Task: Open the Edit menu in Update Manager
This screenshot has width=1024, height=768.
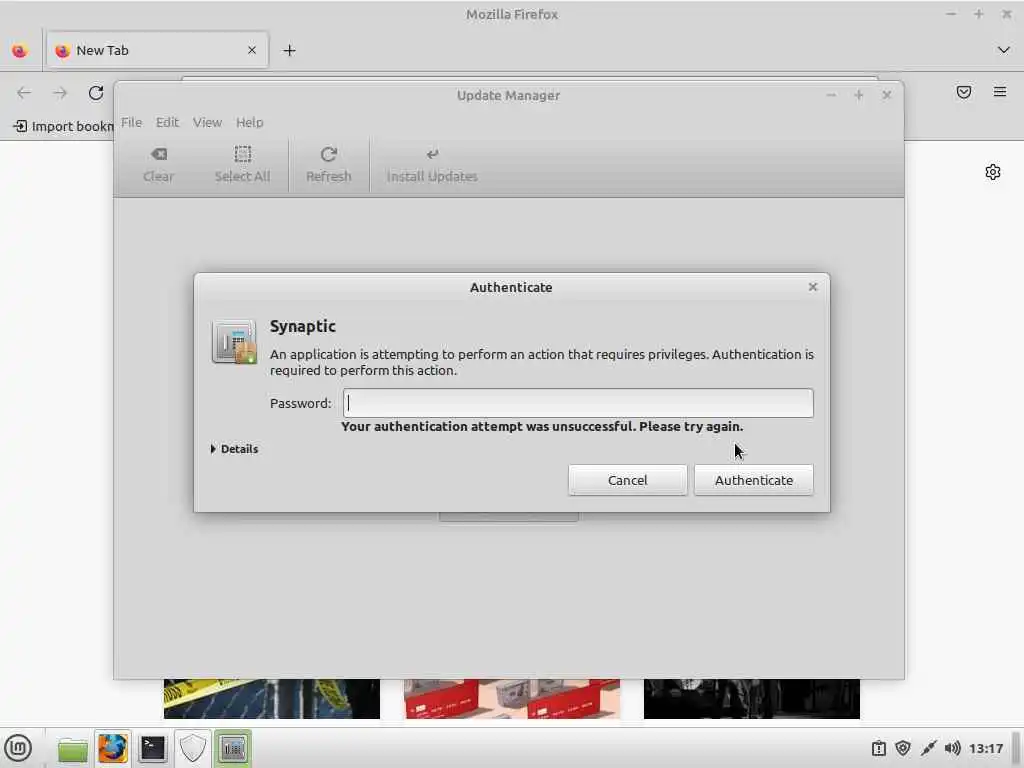Action: click(x=167, y=122)
